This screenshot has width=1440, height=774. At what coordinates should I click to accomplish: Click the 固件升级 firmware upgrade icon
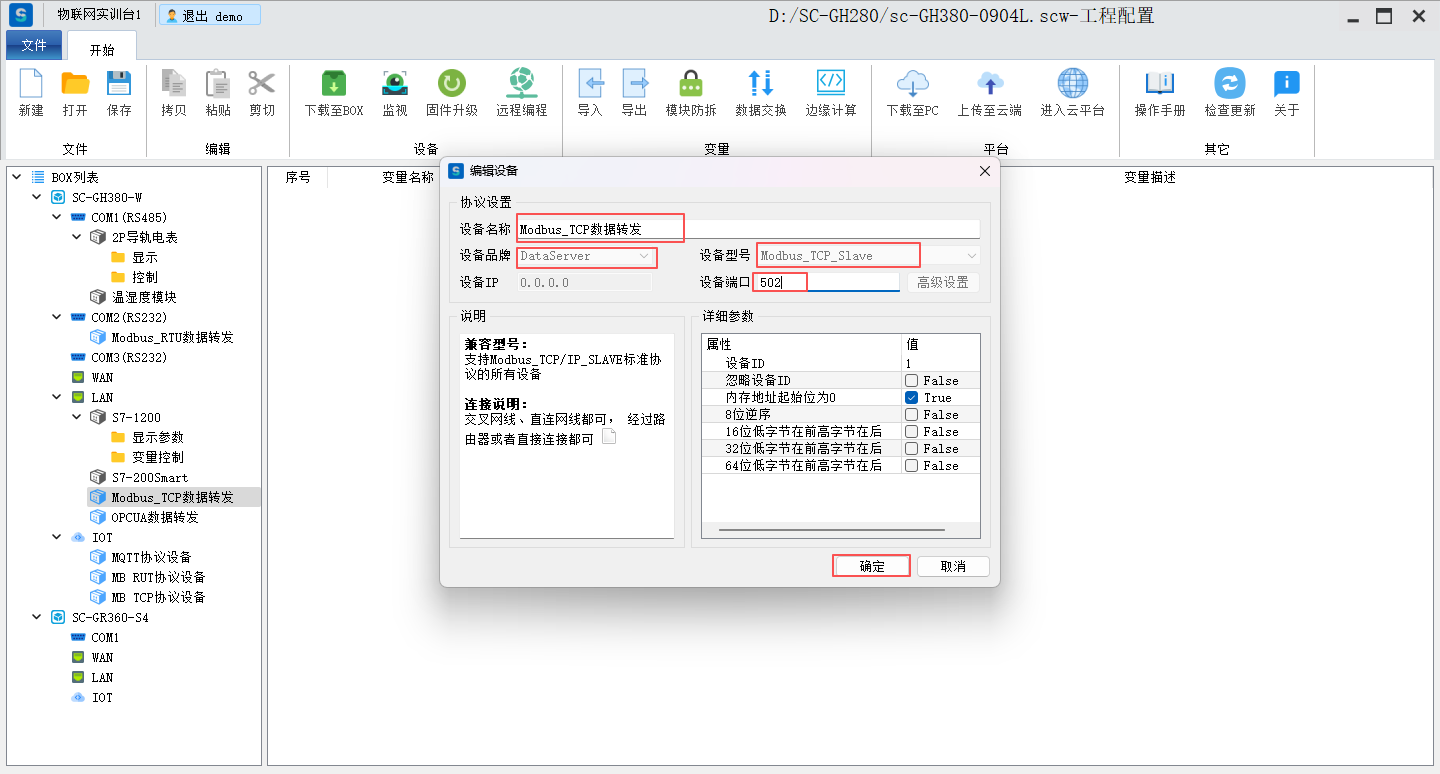click(x=452, y=84)
